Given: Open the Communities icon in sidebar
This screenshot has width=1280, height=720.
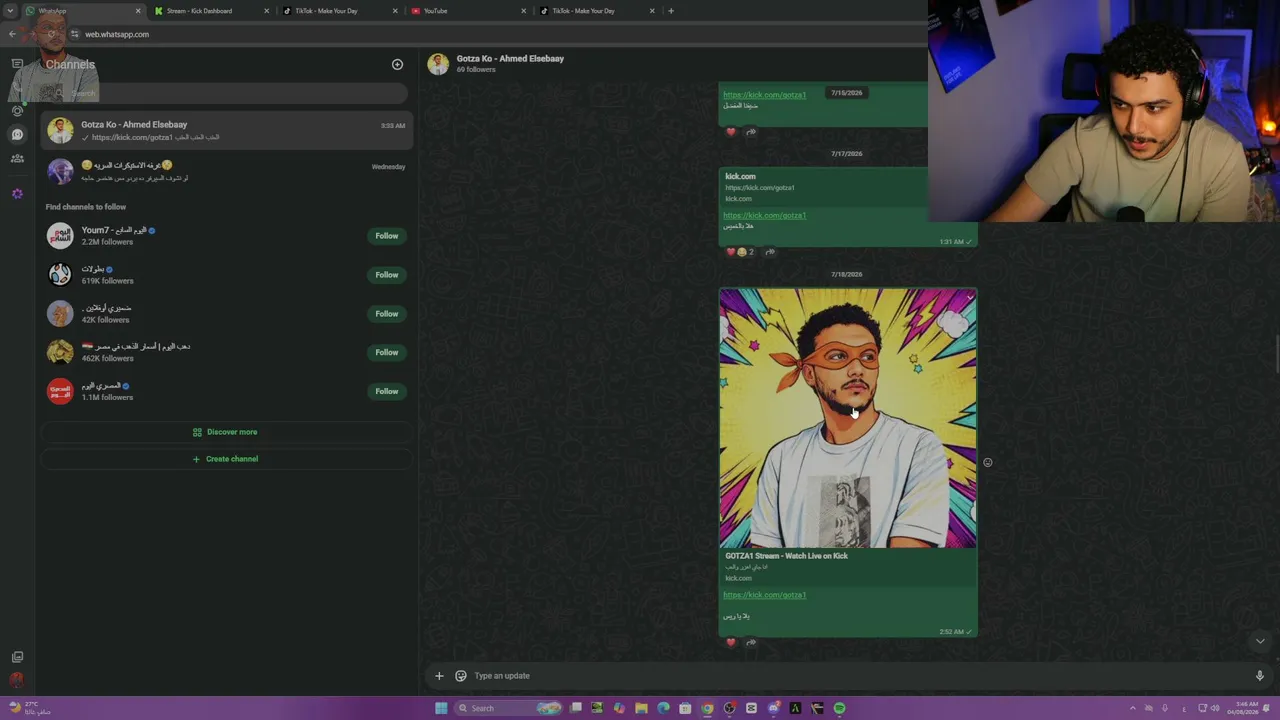Looking at the screenshot, I should pos(17,158).
